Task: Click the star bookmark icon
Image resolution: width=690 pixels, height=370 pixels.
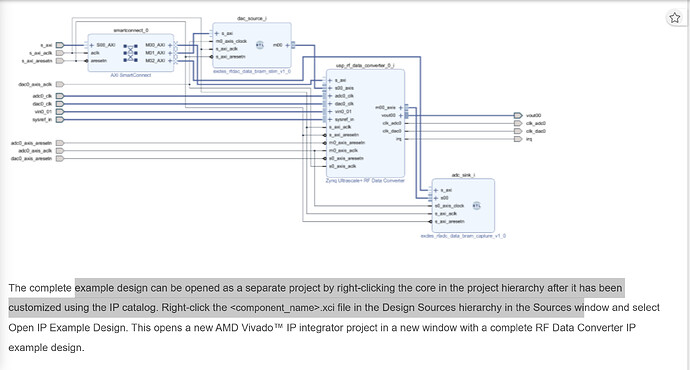Action: pyautogui.click(x=675, y=18)
